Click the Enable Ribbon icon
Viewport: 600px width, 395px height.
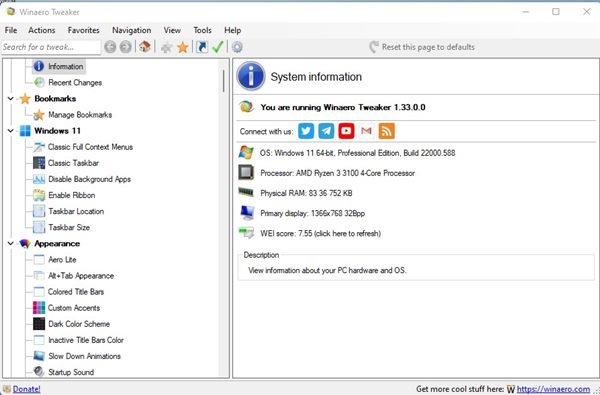click(39, 195)
